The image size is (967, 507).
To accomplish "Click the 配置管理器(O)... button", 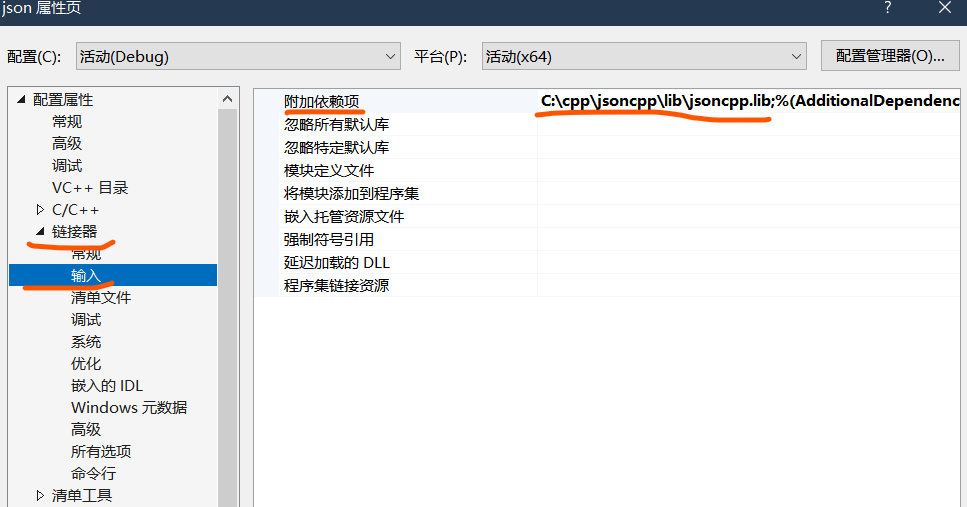I will coord(890,56).
